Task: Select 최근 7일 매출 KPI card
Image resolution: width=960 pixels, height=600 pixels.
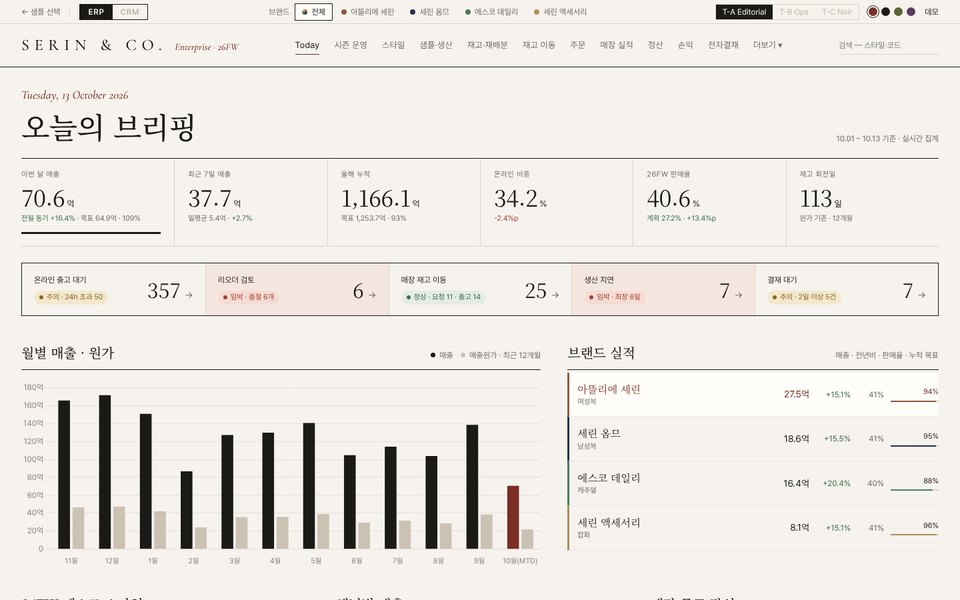Action: coord(251,203)
